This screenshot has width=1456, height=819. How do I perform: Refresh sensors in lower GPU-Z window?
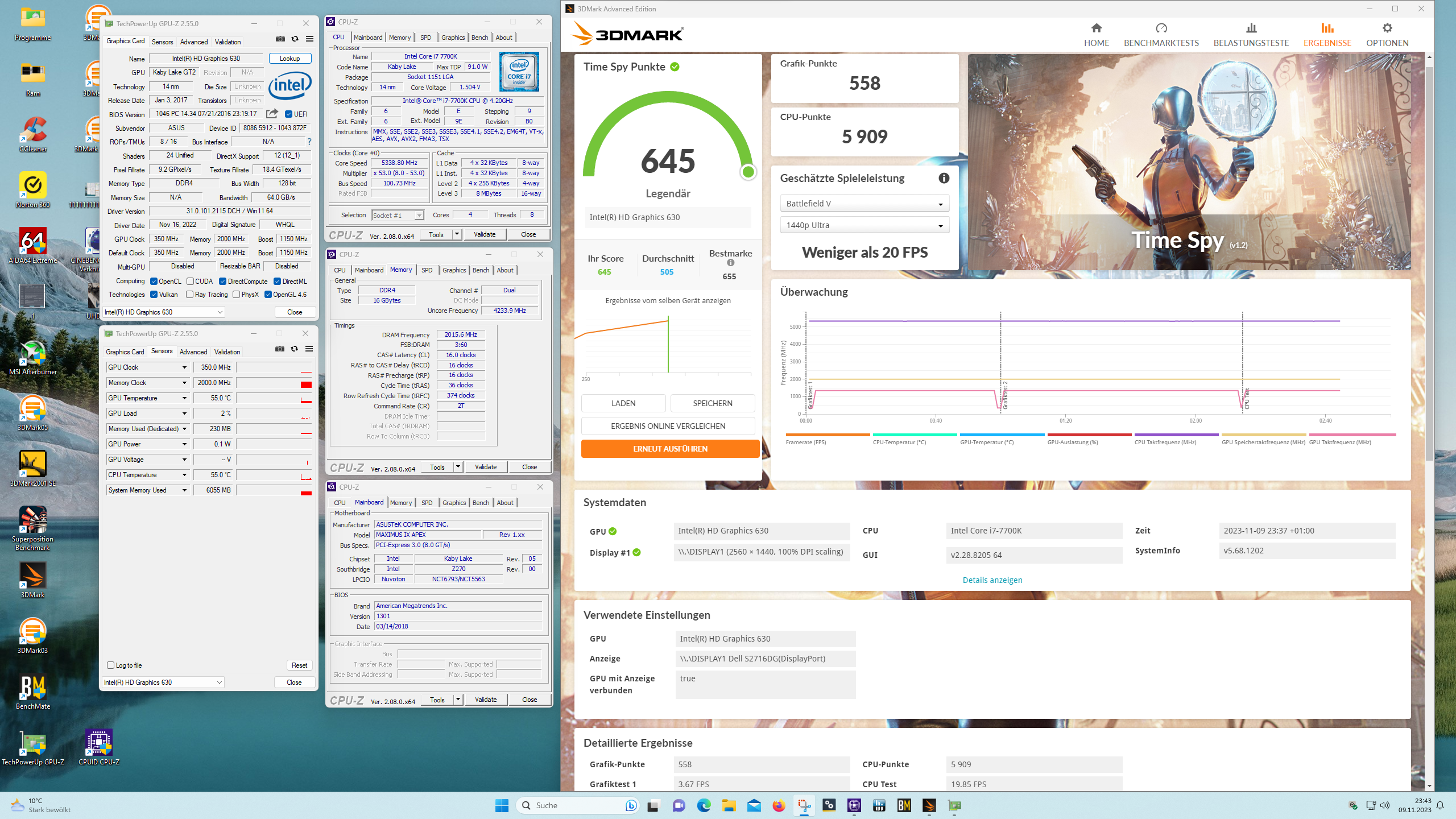pyautogui.click(x=294, y=349)
